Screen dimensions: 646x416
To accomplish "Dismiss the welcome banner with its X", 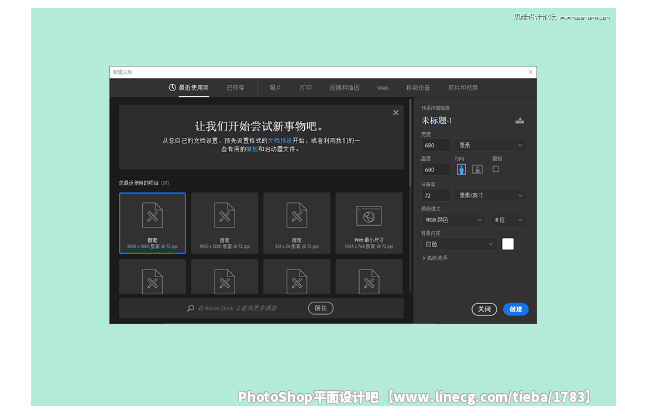I will click(x=396, y=112).
